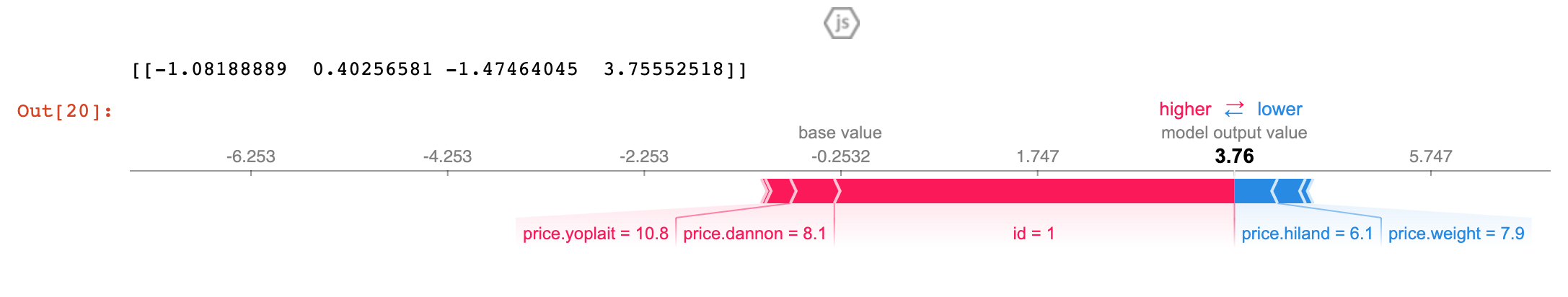This screenshot has width=1568, height=297.
Task: Click the "base value" label
Action: (840, 133)
